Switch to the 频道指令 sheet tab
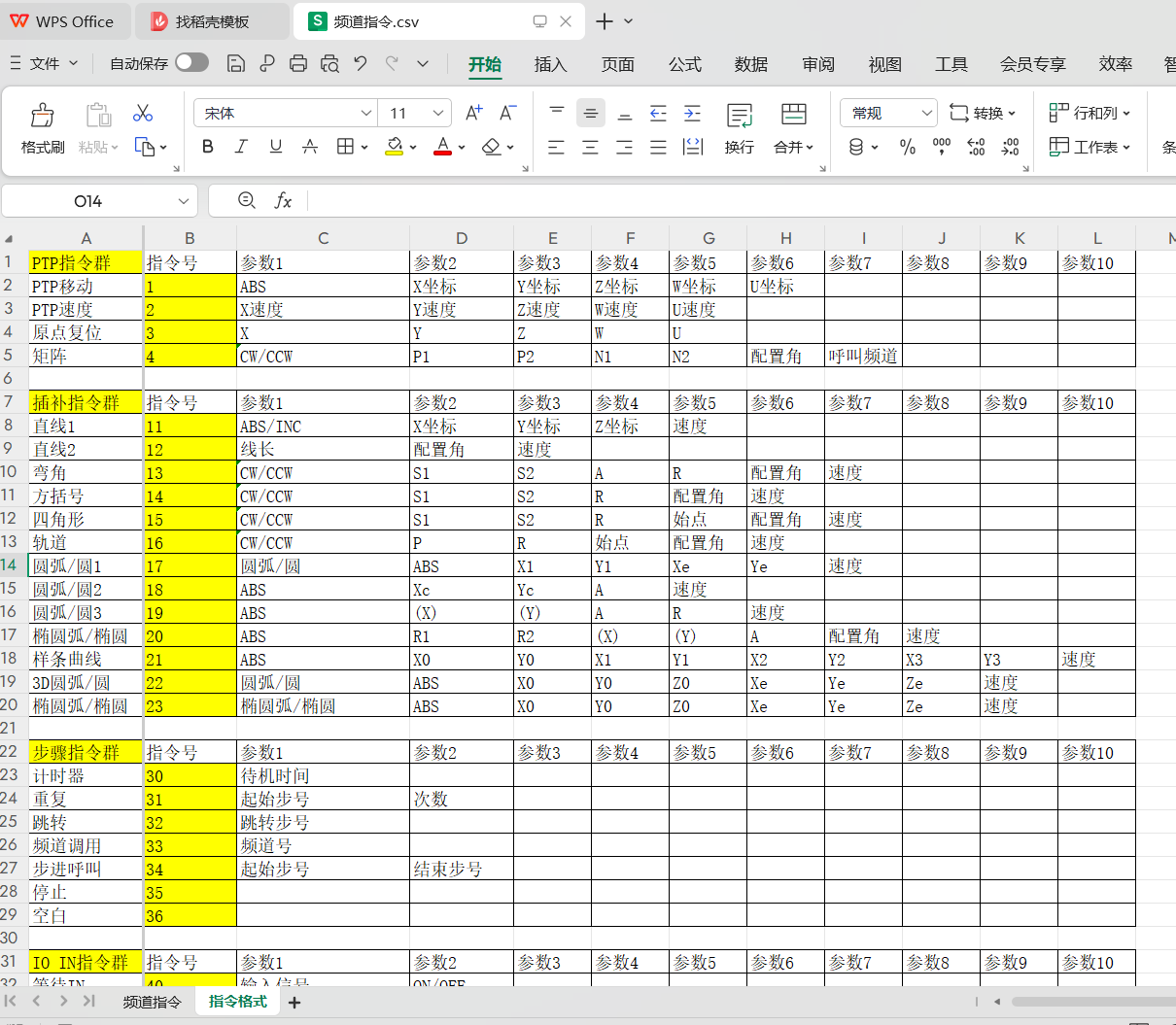Screen dimensions: 1176x1025 (152, 1002)
